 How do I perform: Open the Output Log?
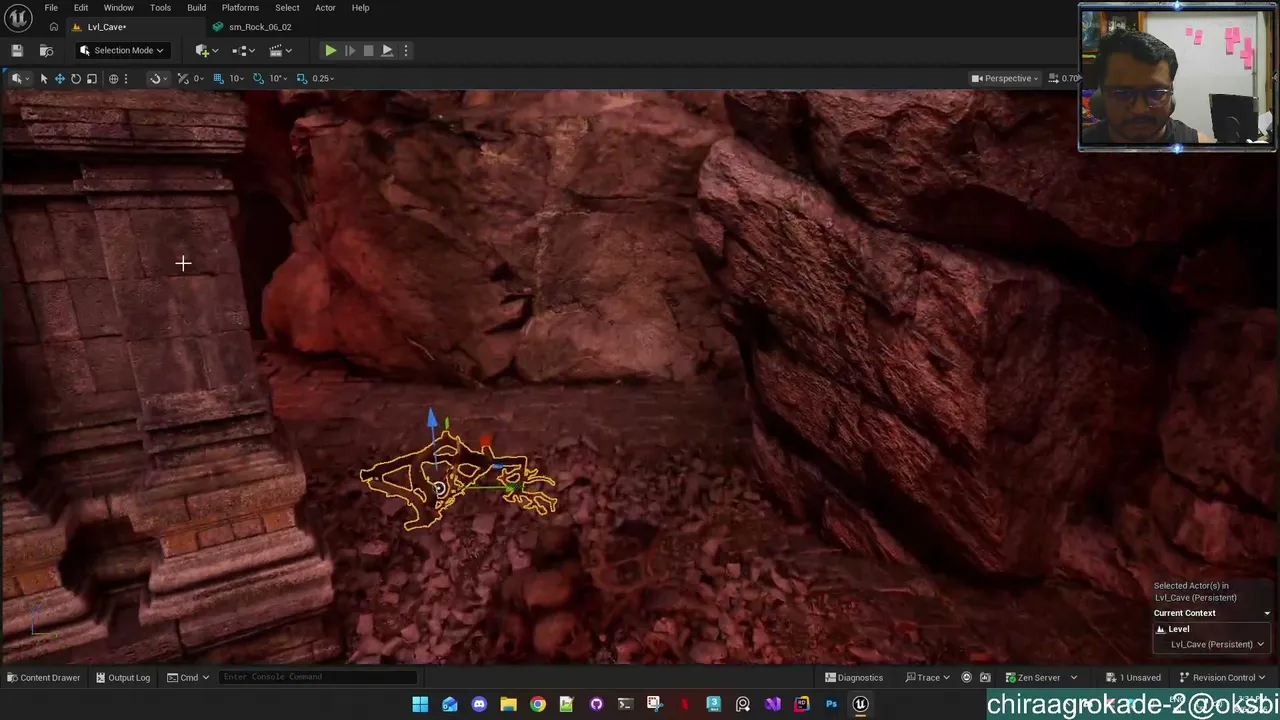pos(123,677)
